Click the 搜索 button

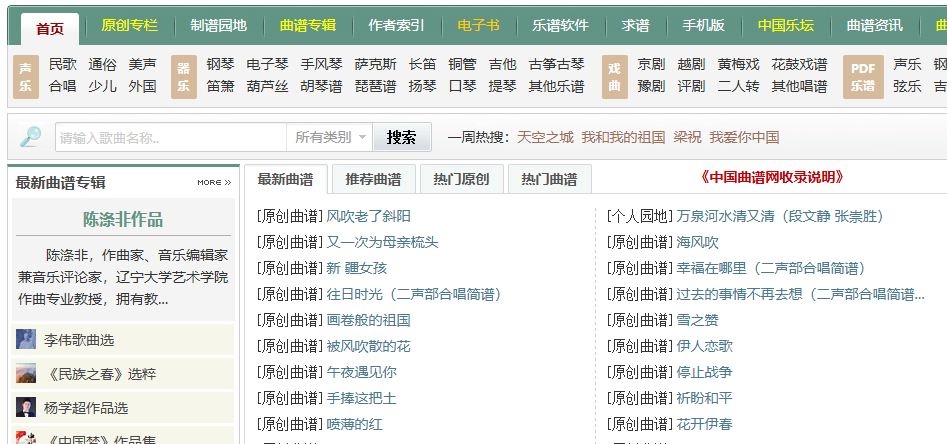click(402, 137)
